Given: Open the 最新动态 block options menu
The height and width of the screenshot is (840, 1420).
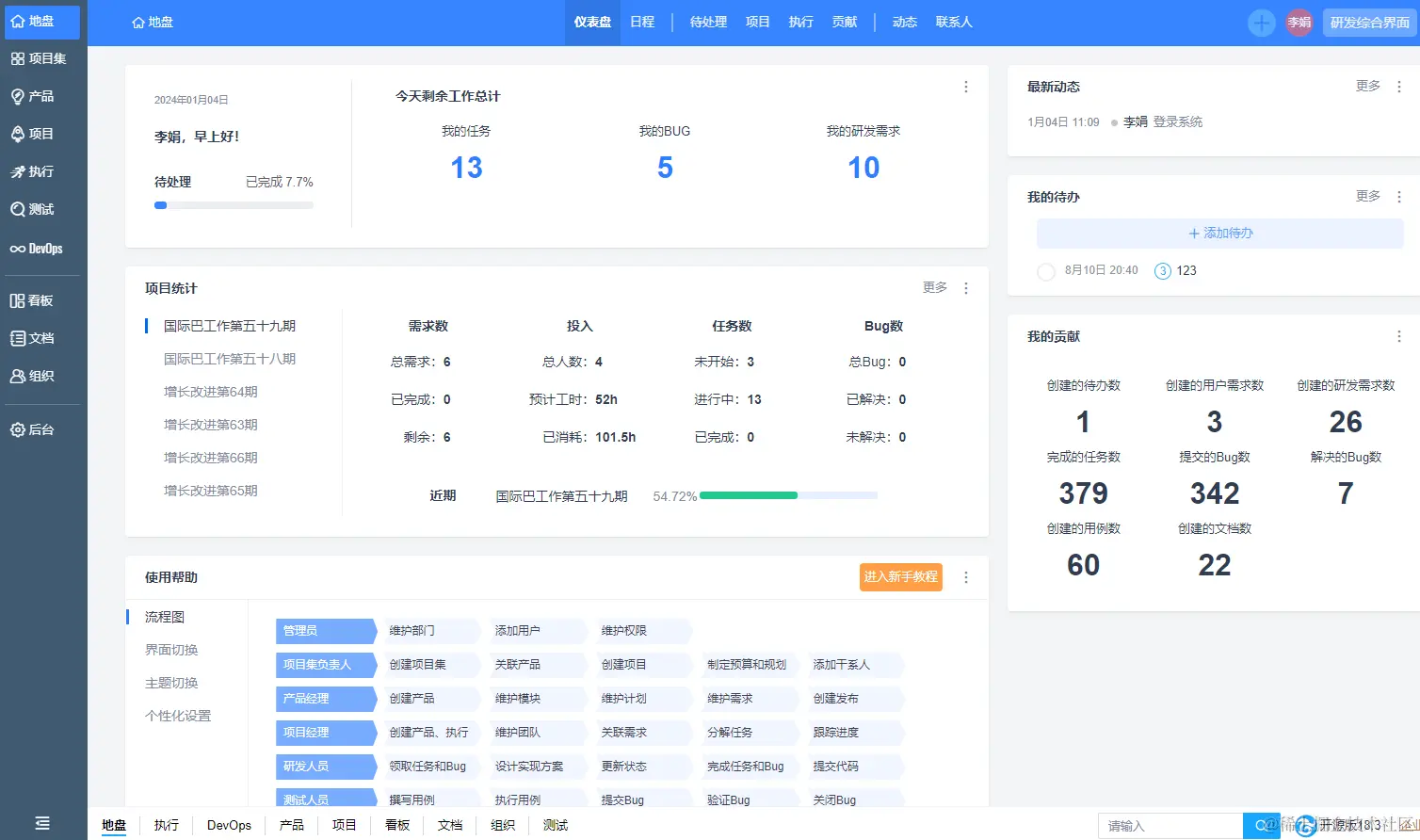Looking at the screenshot, I should pyautogui.click(x=1399, y=87).
